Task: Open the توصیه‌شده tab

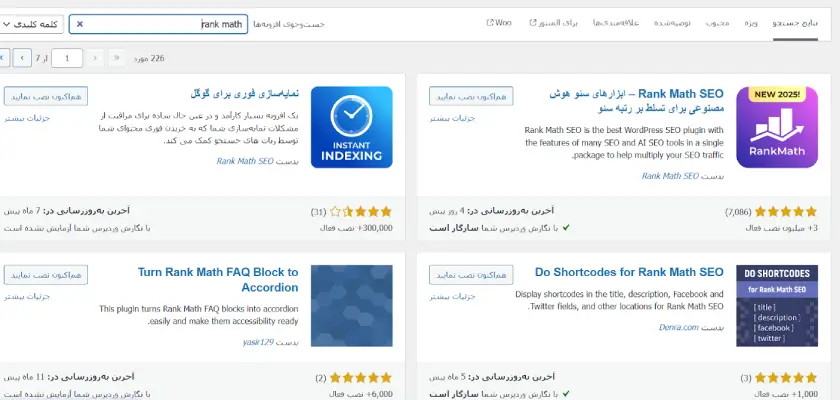Action: pyautogui.click(x=672, y=24)
